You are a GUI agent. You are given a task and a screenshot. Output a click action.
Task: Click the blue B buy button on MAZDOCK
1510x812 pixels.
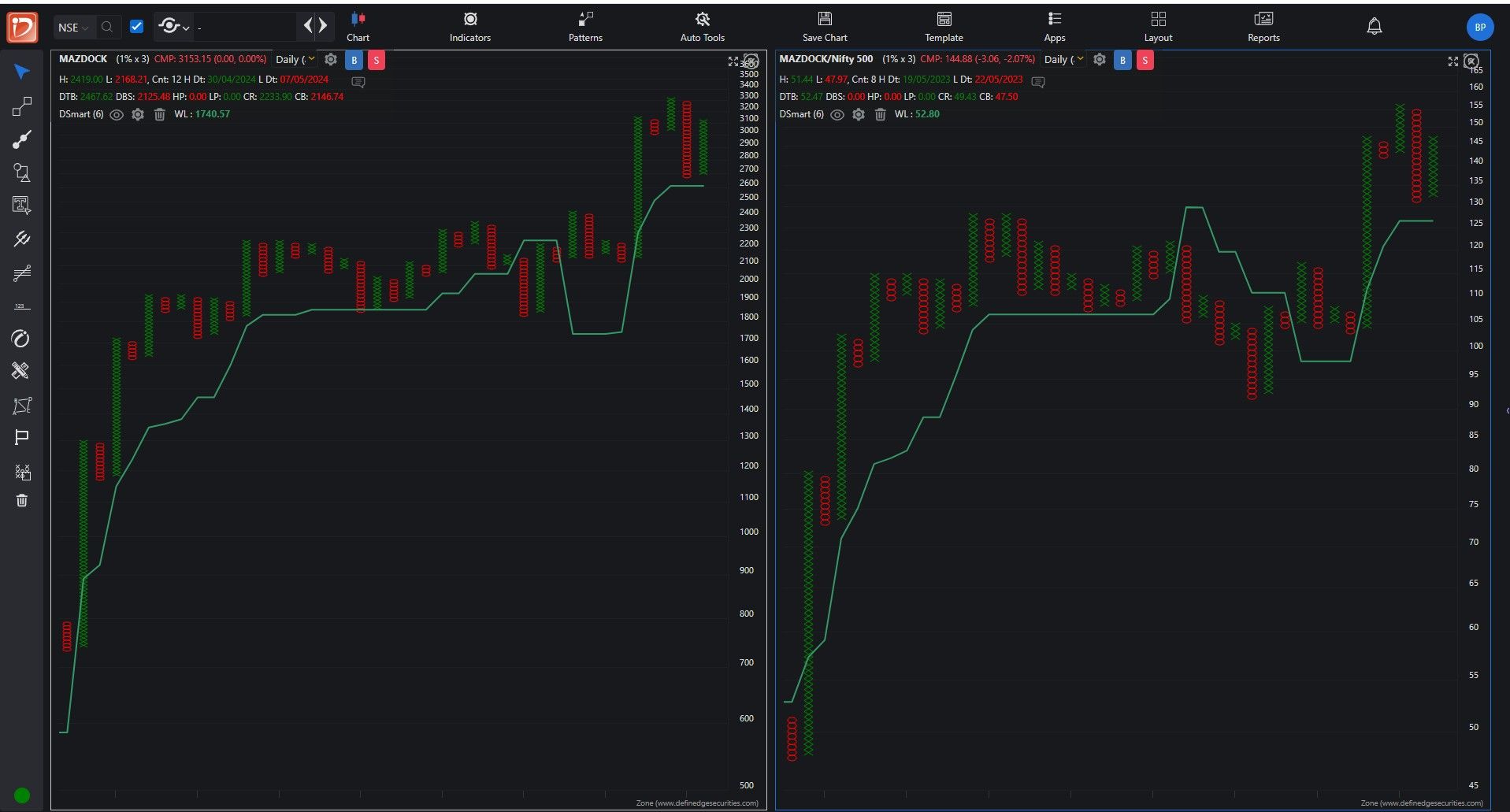354,60
